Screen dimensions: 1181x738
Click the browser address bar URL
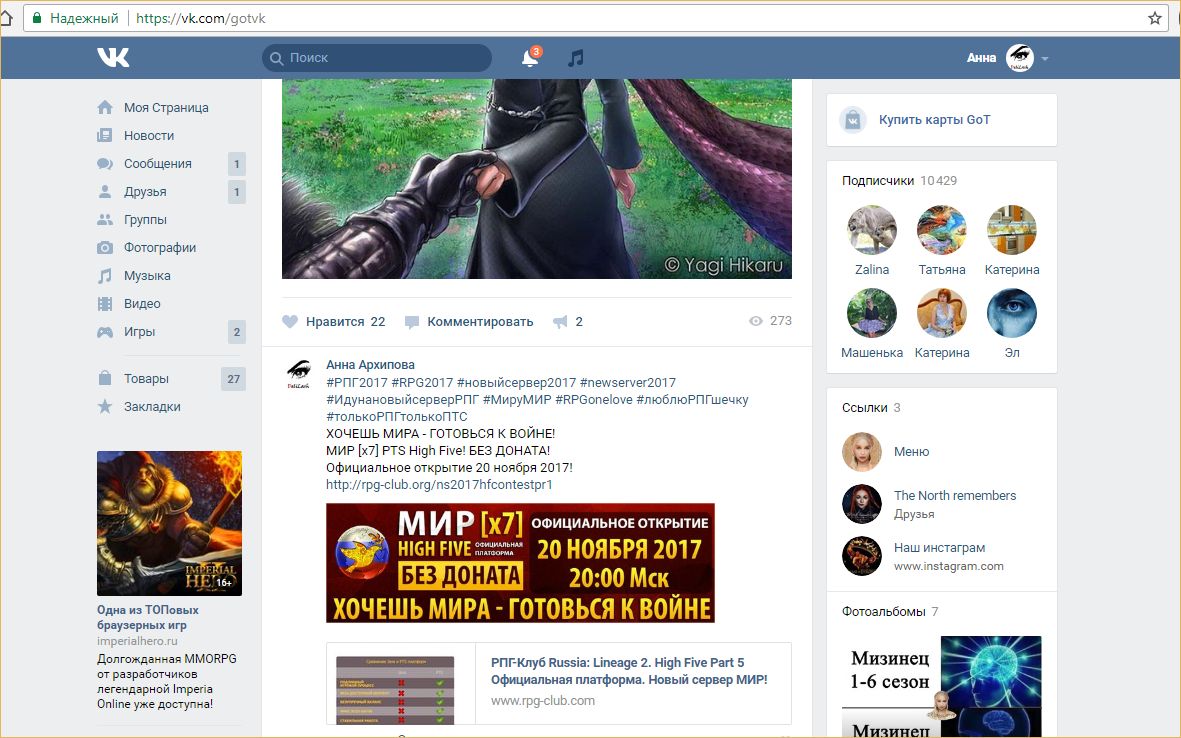(200, 18)
